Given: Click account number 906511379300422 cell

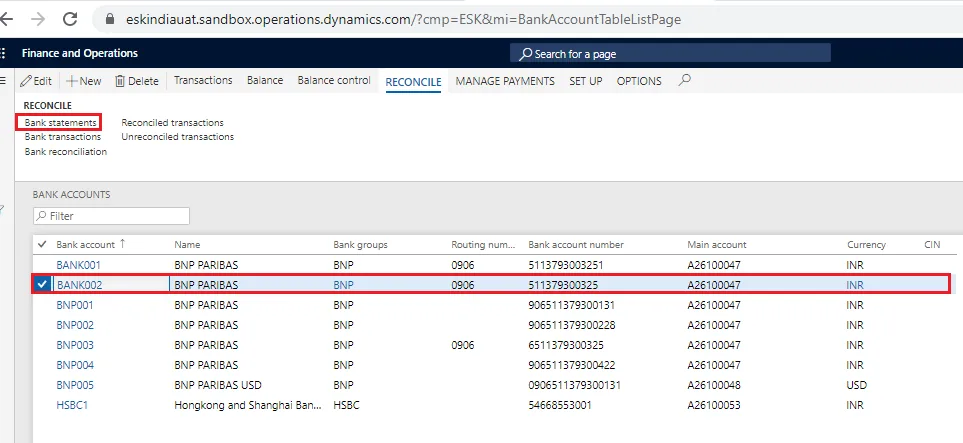Looking at the screenshot, I should (571, 365).
